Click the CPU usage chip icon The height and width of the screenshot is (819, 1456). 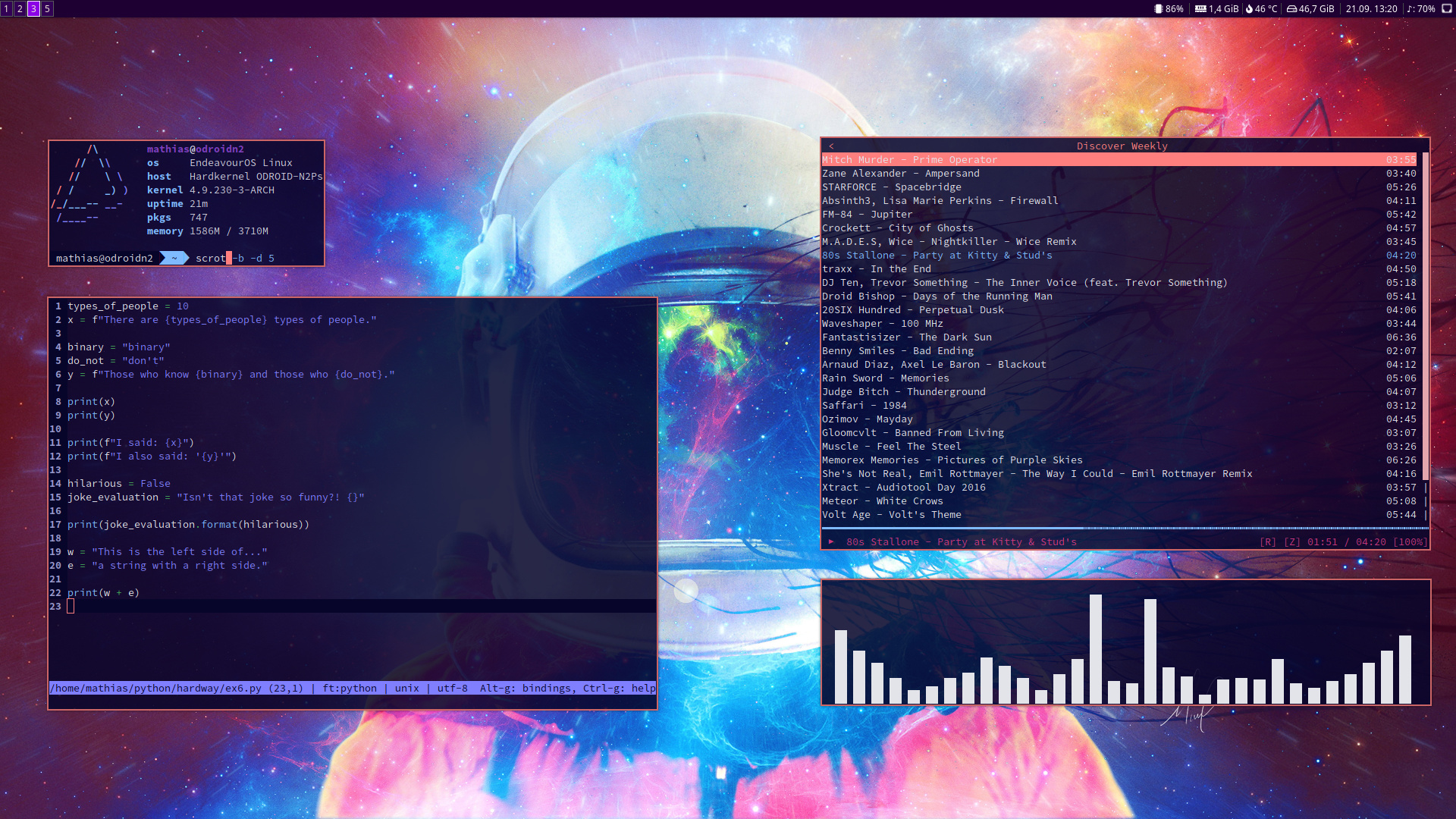pos(1158,9)
